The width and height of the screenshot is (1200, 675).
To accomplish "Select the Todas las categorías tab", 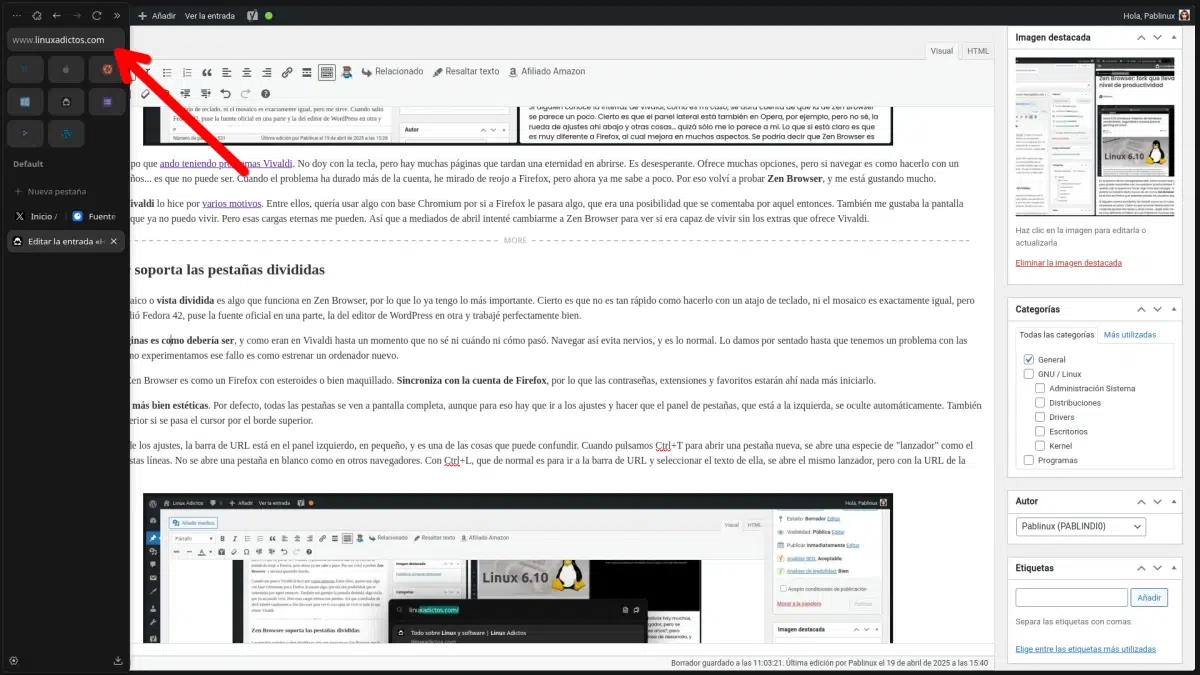I will pyautogui.click(x=1056, y=335).
